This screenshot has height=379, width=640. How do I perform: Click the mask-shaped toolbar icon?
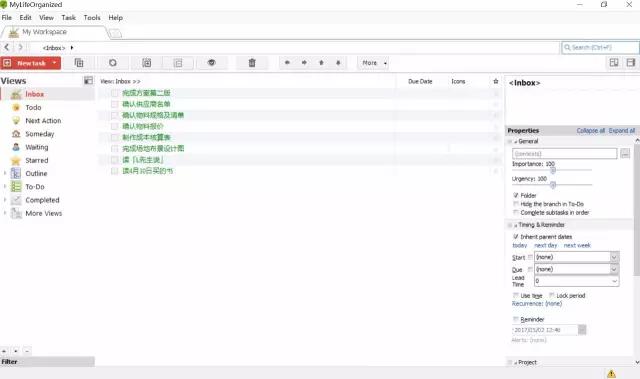[x=211, y=63]
